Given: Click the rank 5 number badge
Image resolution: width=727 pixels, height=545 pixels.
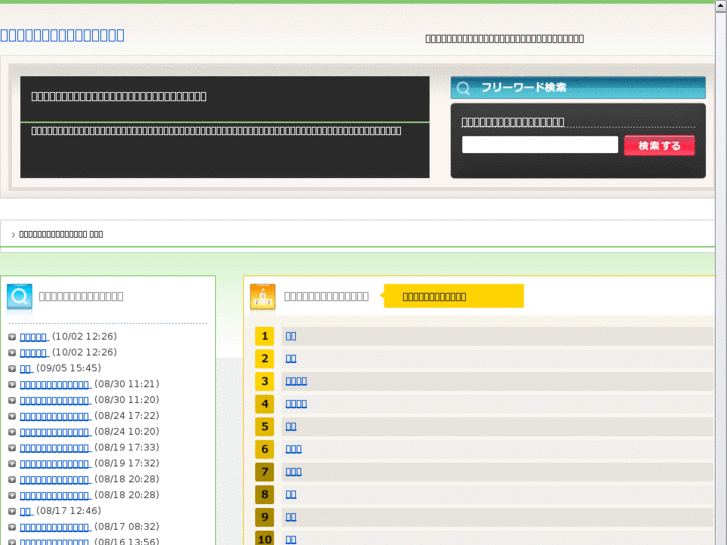Looking at the screenshot, I should coord(264,427).
